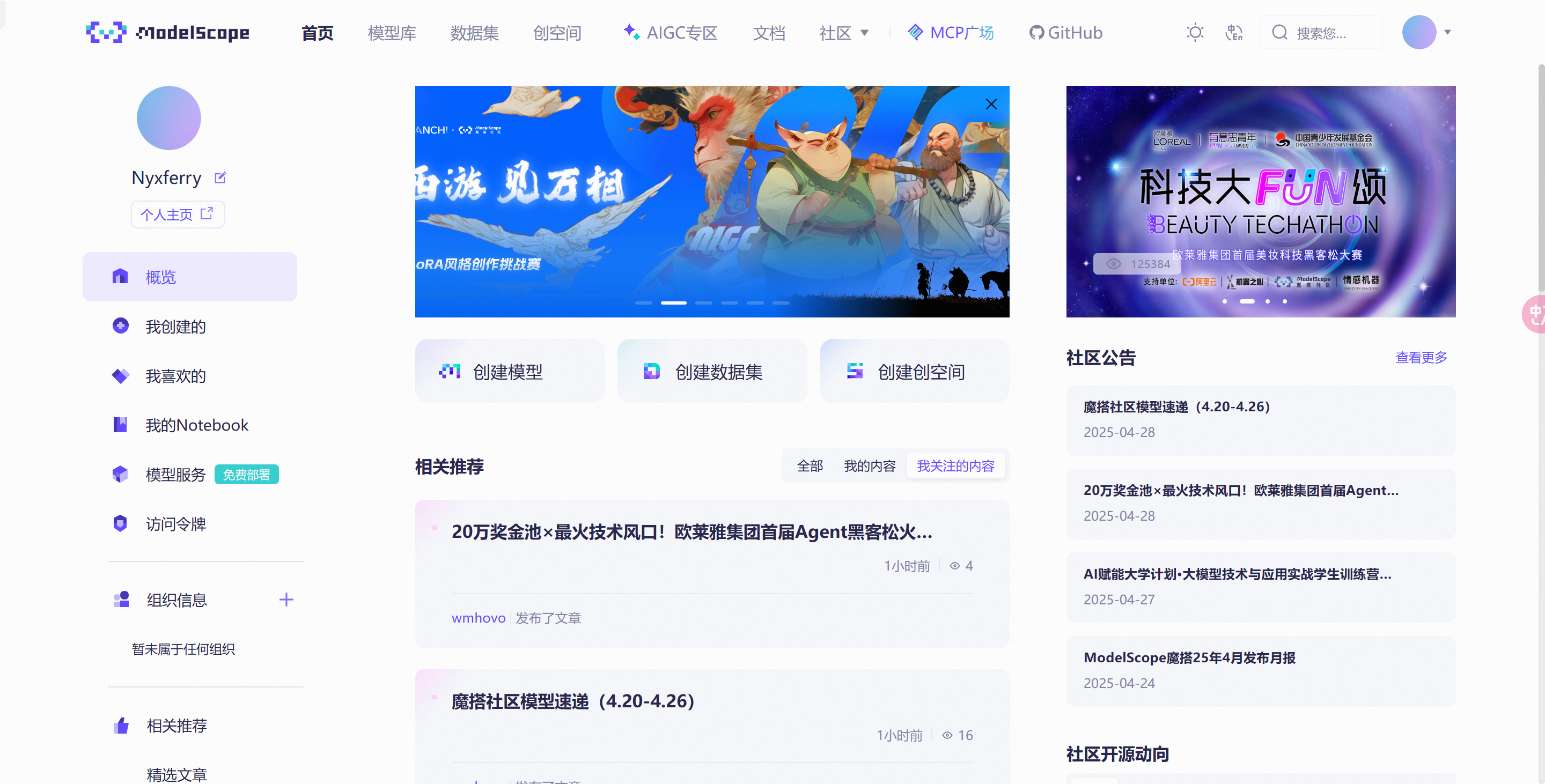Click 创建数据集 card icon
The height and width of the screenshot is (784, 1545).
pyautogui.click(x=651, y=372)
